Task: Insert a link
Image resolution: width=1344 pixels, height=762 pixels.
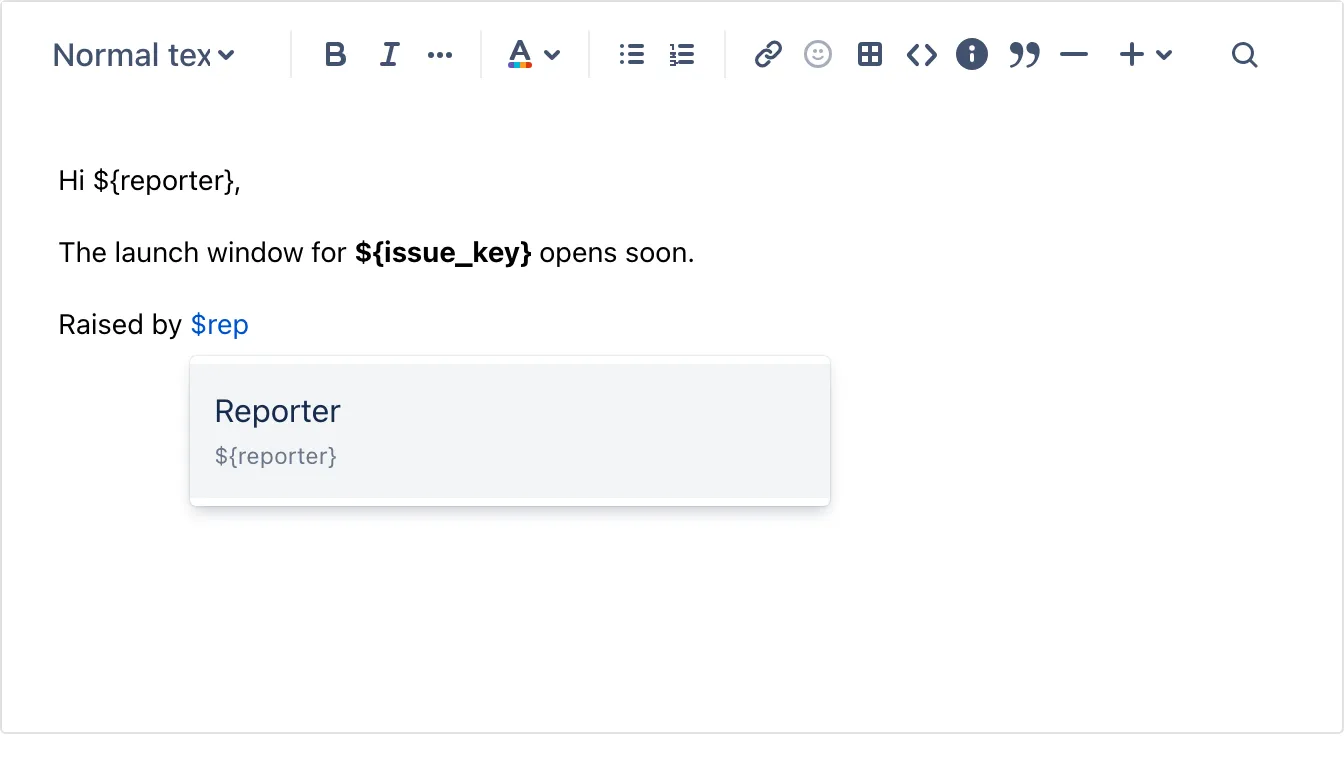Action: (768, 55)
